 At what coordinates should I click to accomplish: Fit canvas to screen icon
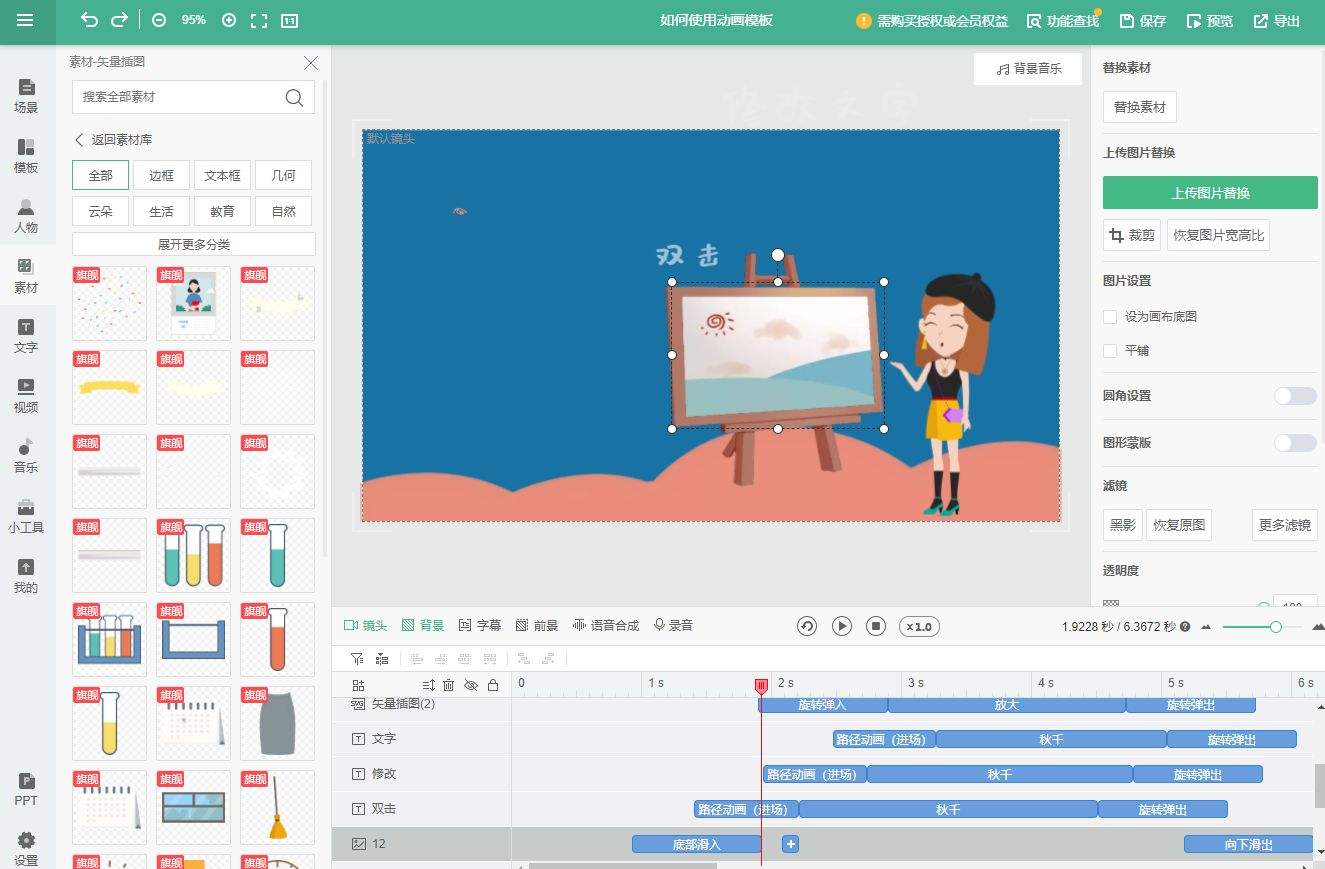point(259,20)
